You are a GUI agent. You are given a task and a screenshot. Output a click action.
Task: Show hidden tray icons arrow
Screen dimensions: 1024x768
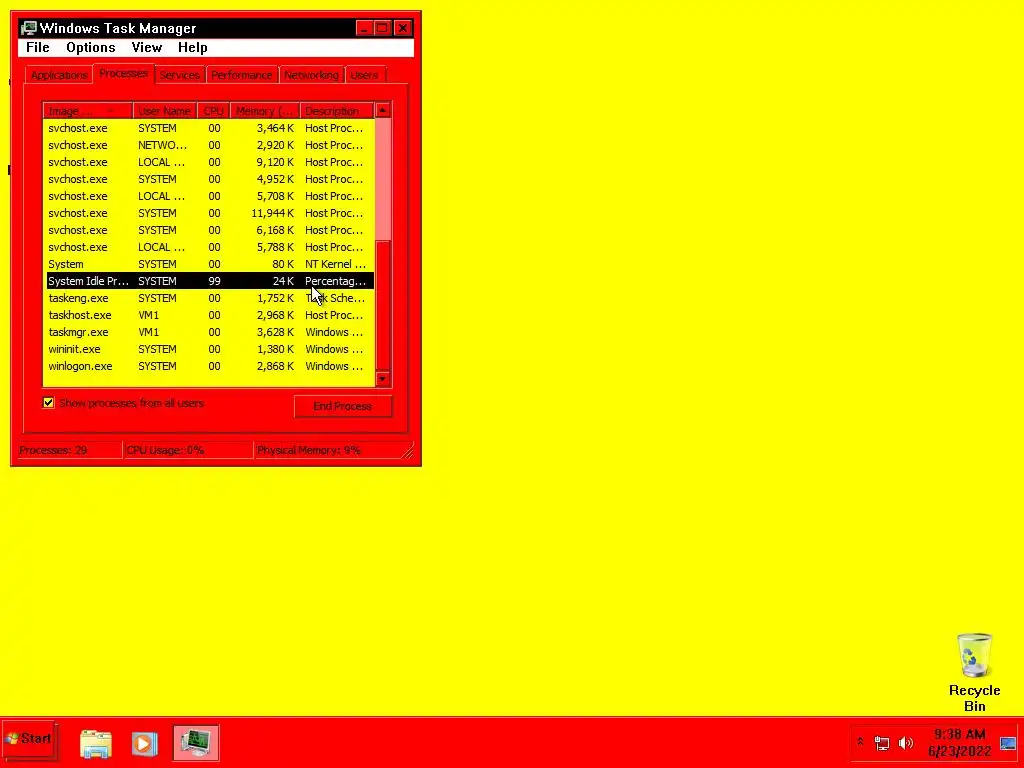860,743
